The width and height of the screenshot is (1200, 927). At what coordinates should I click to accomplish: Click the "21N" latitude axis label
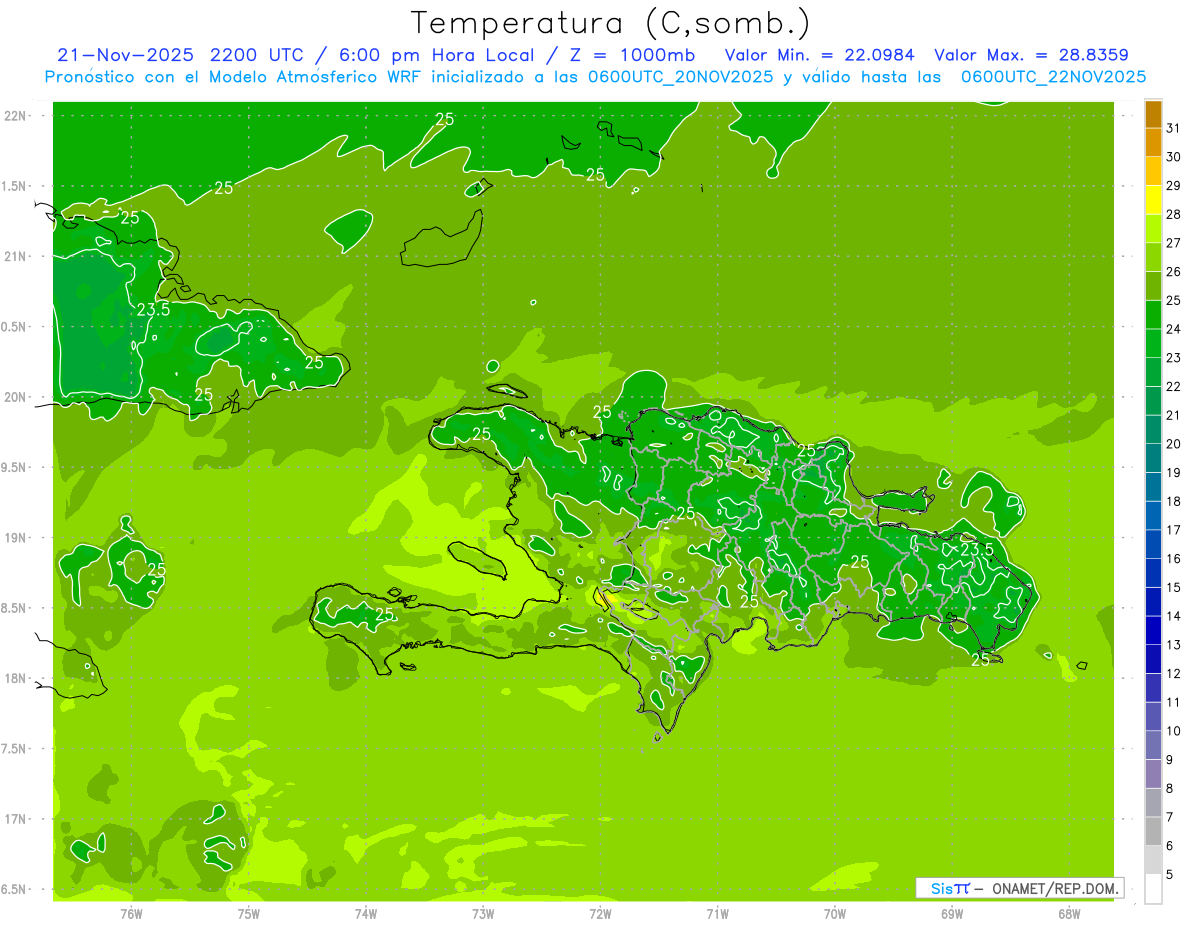(15, 256)
